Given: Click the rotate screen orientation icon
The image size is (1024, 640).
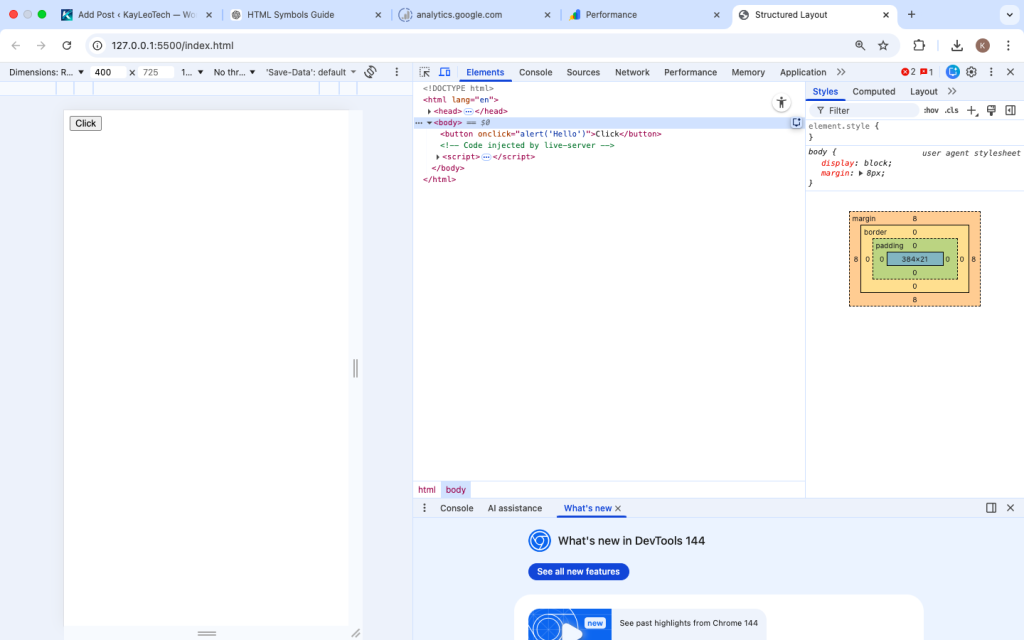Looking at the screenshot, I should coord(370,72).
